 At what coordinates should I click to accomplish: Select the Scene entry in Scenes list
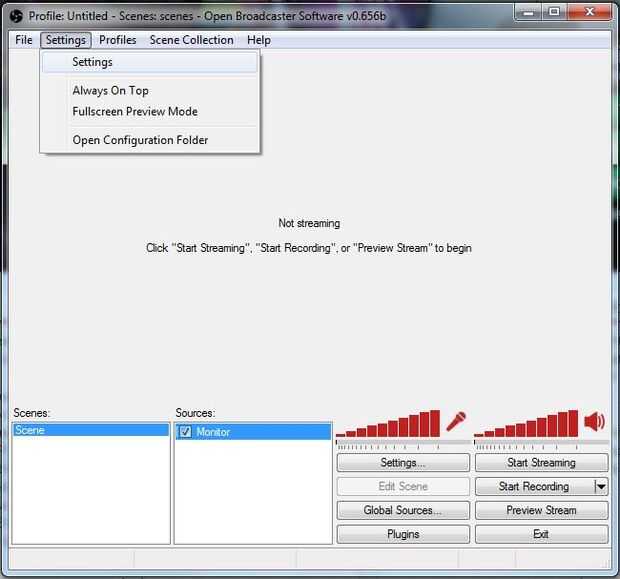[x=91, y=430]
